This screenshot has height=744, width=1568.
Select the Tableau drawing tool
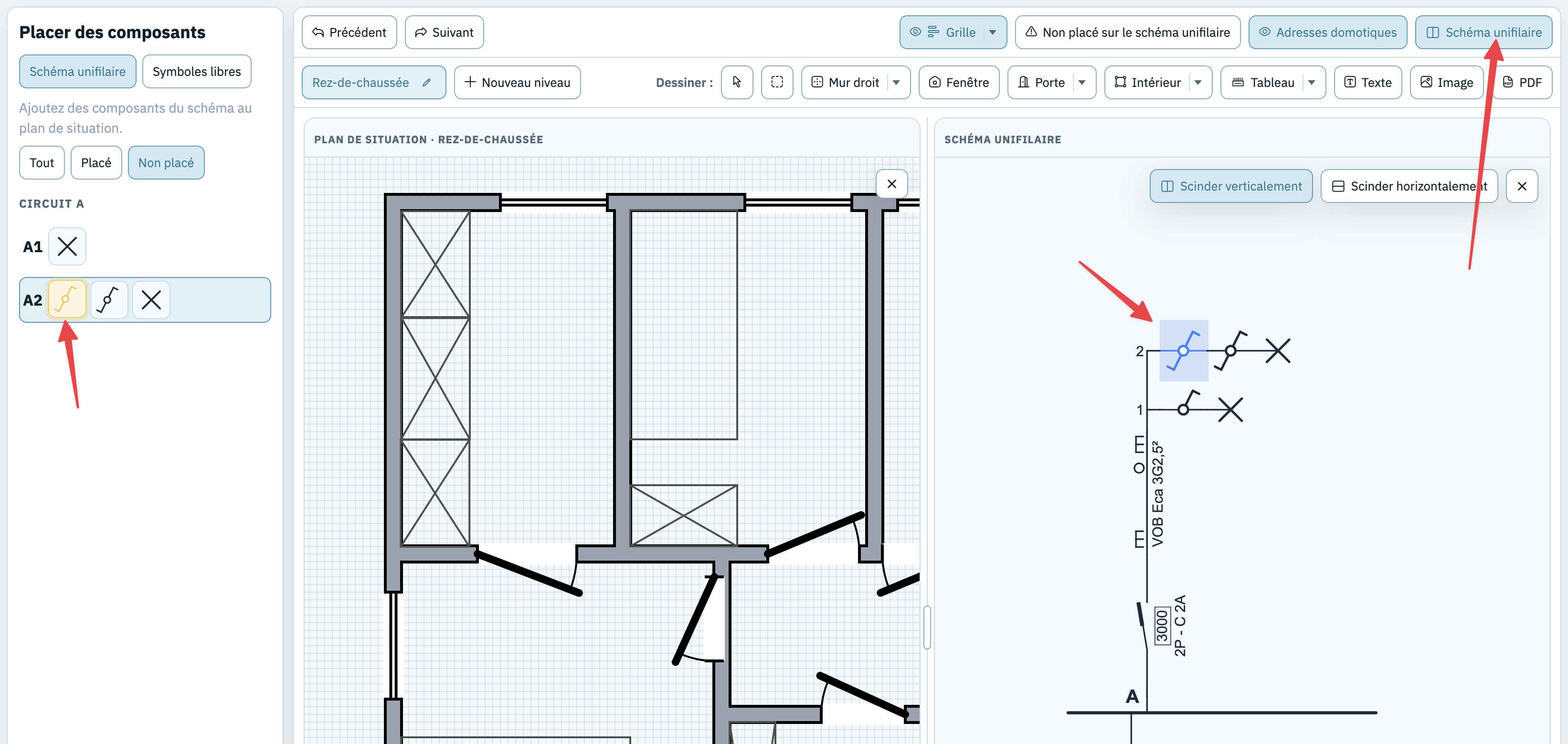click(x=1263, y=82)
